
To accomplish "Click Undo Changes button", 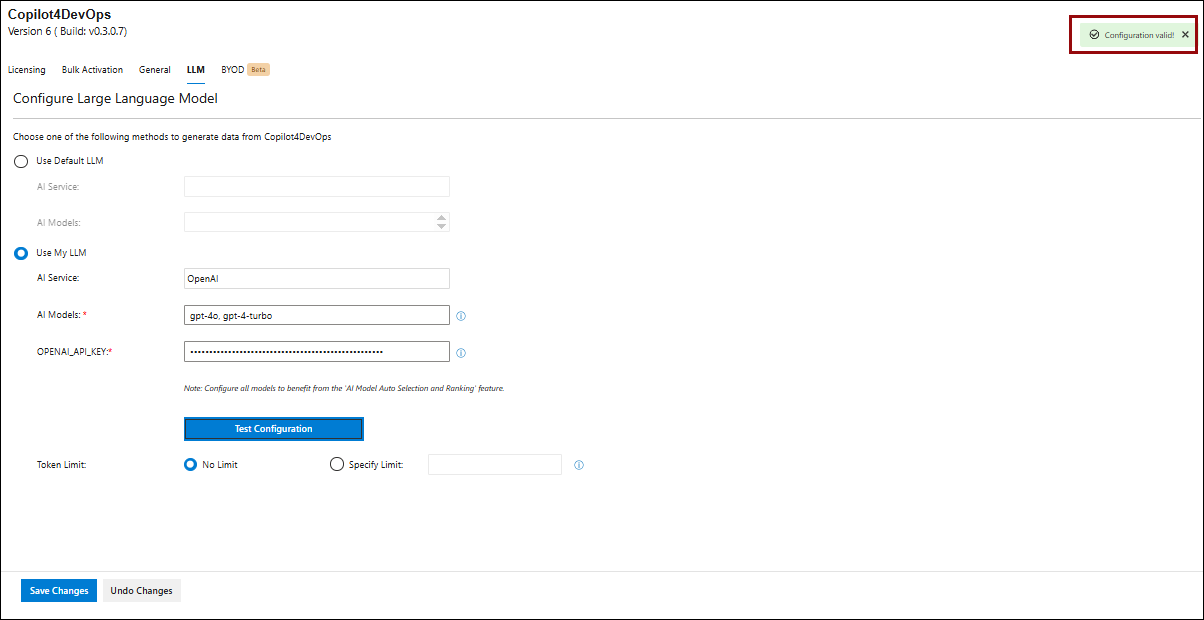I will click(x=141, y=591).
